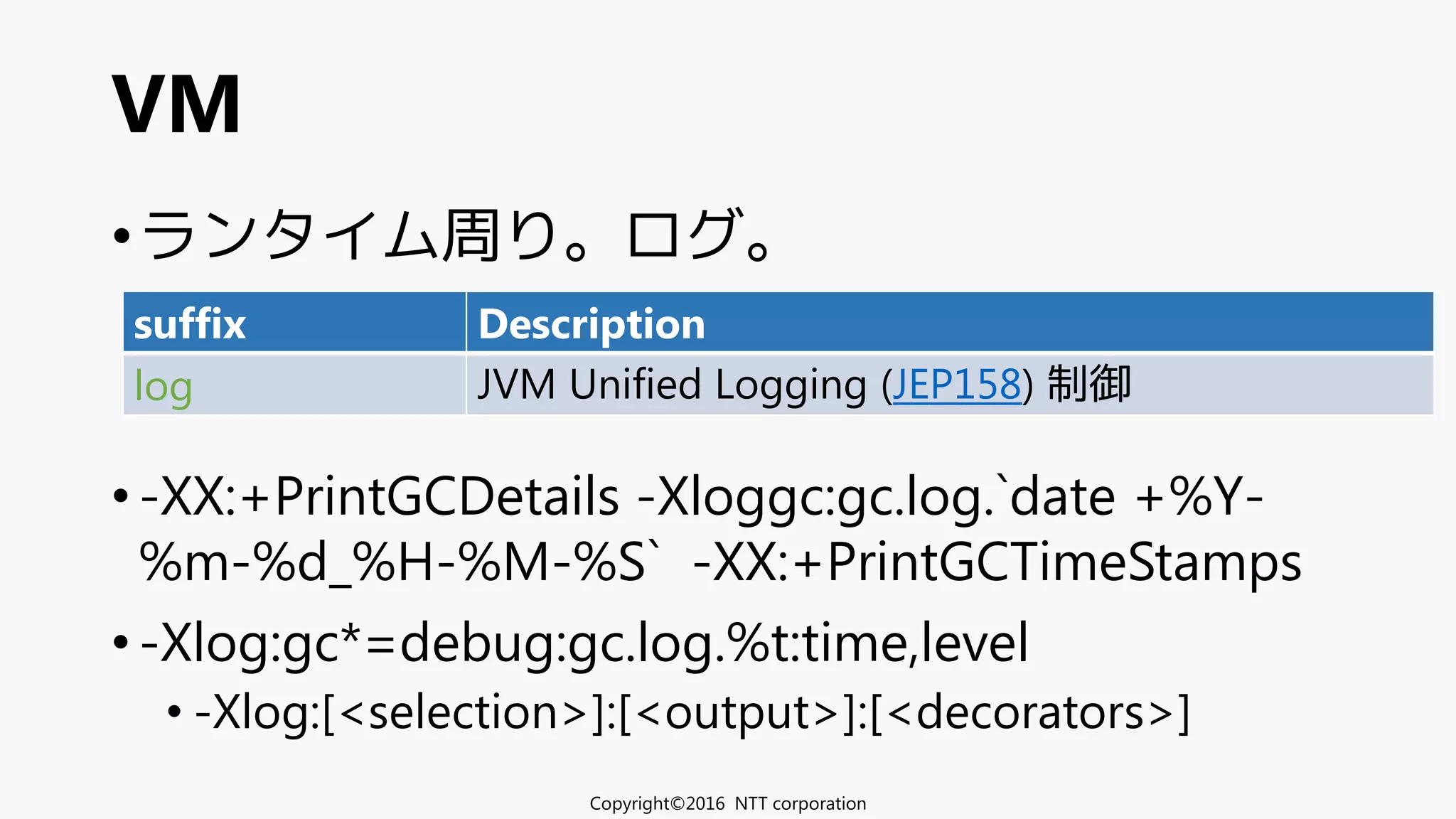Open the JEP158 hyperlink
This screenshot has width=1456, height=819.
[956, 385]
